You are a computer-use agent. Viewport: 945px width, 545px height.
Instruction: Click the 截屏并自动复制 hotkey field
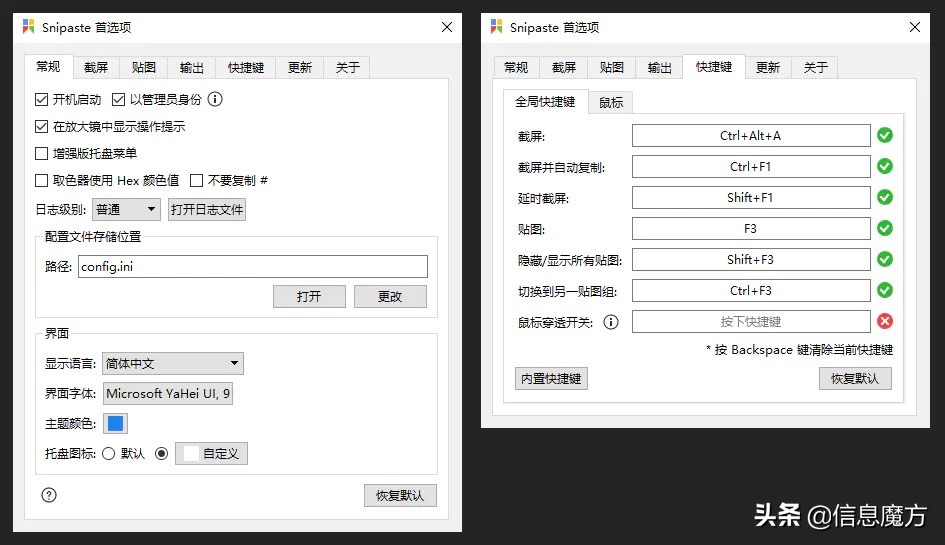751,166
